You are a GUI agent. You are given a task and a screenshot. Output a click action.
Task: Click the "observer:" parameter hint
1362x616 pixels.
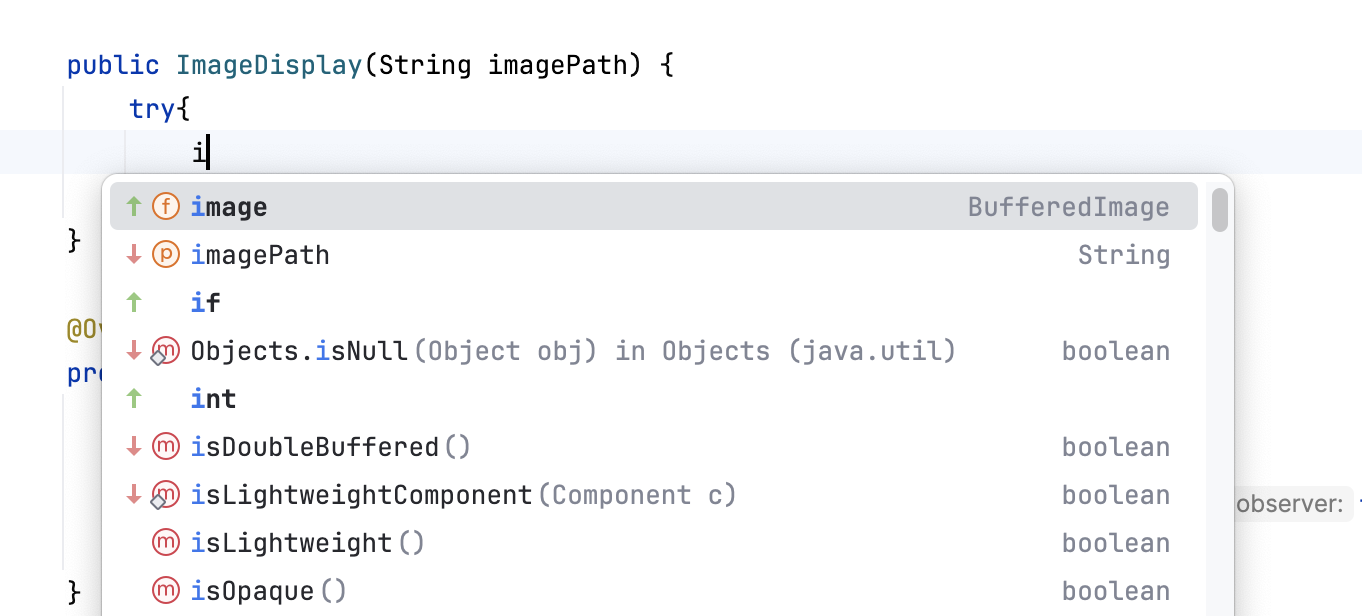(1289, 504)
